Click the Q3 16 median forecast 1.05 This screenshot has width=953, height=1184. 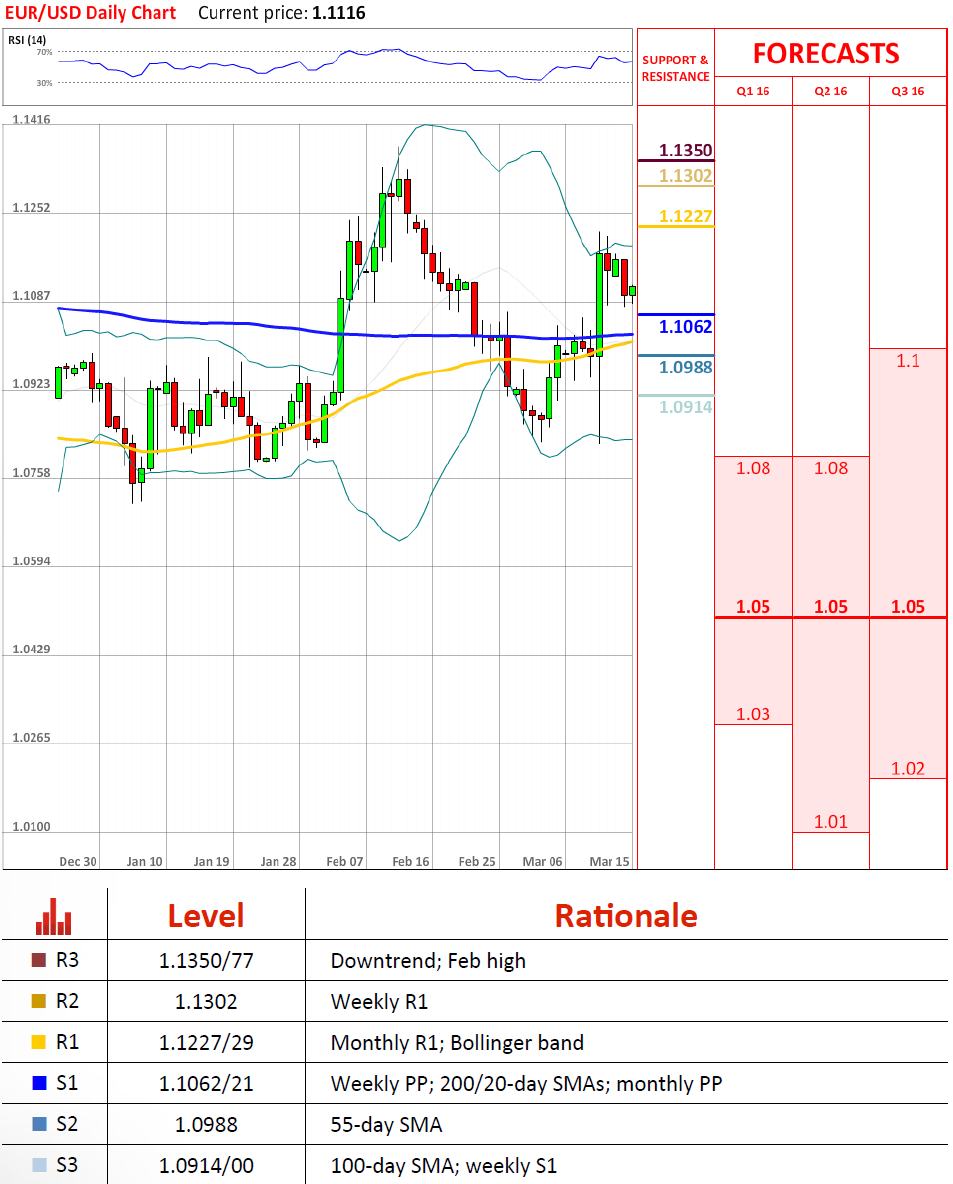[x=908, y=607]
